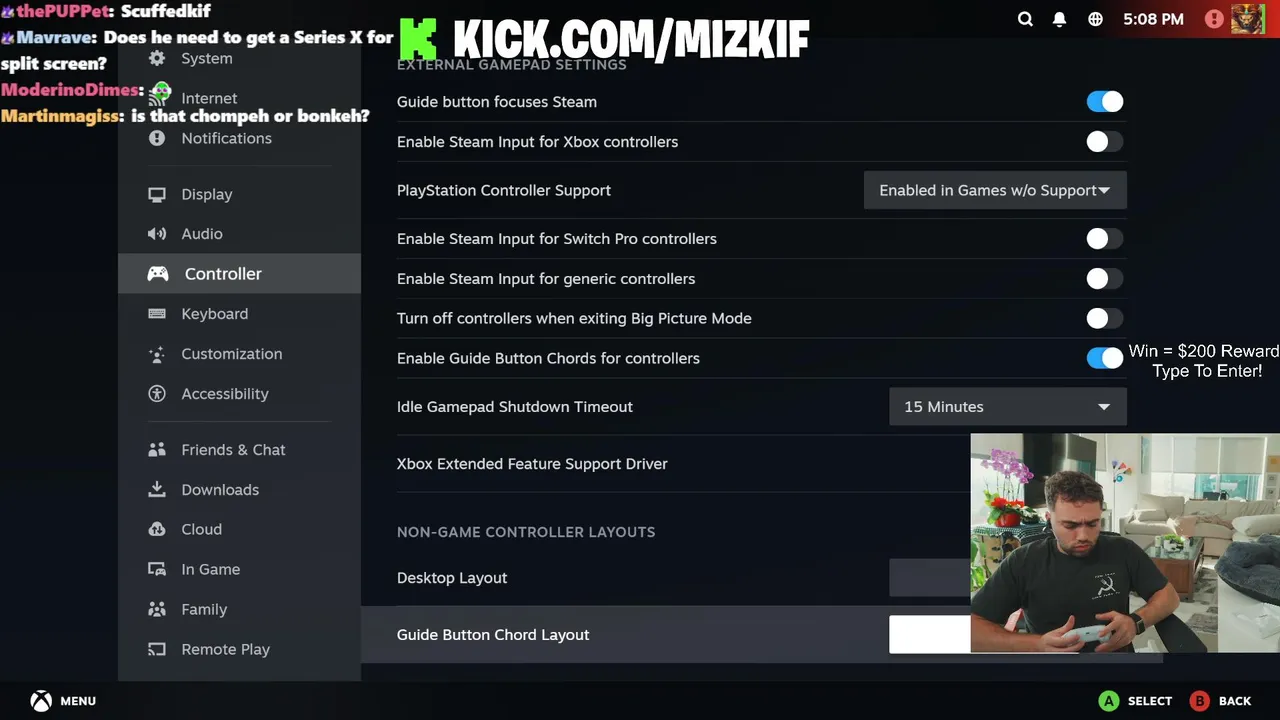Toggle Turn off controllers when exiting Big Picture
The height and width of the screenshot is (720, 1280).
1105,319
